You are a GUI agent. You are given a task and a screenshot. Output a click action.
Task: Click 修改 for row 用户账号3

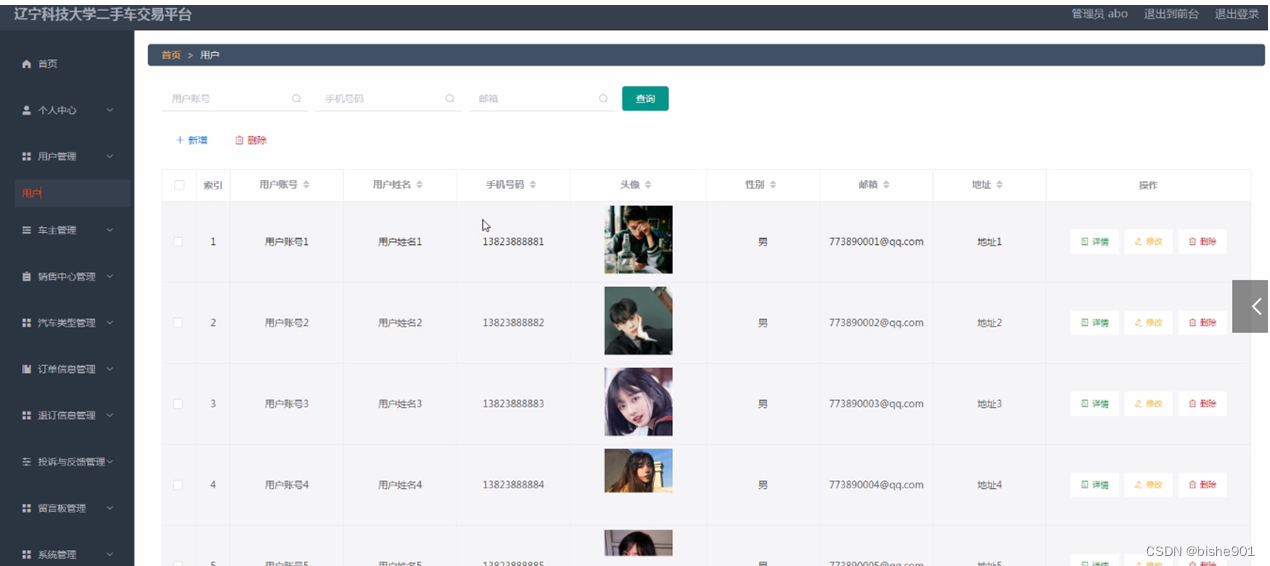pos(1148,403)
